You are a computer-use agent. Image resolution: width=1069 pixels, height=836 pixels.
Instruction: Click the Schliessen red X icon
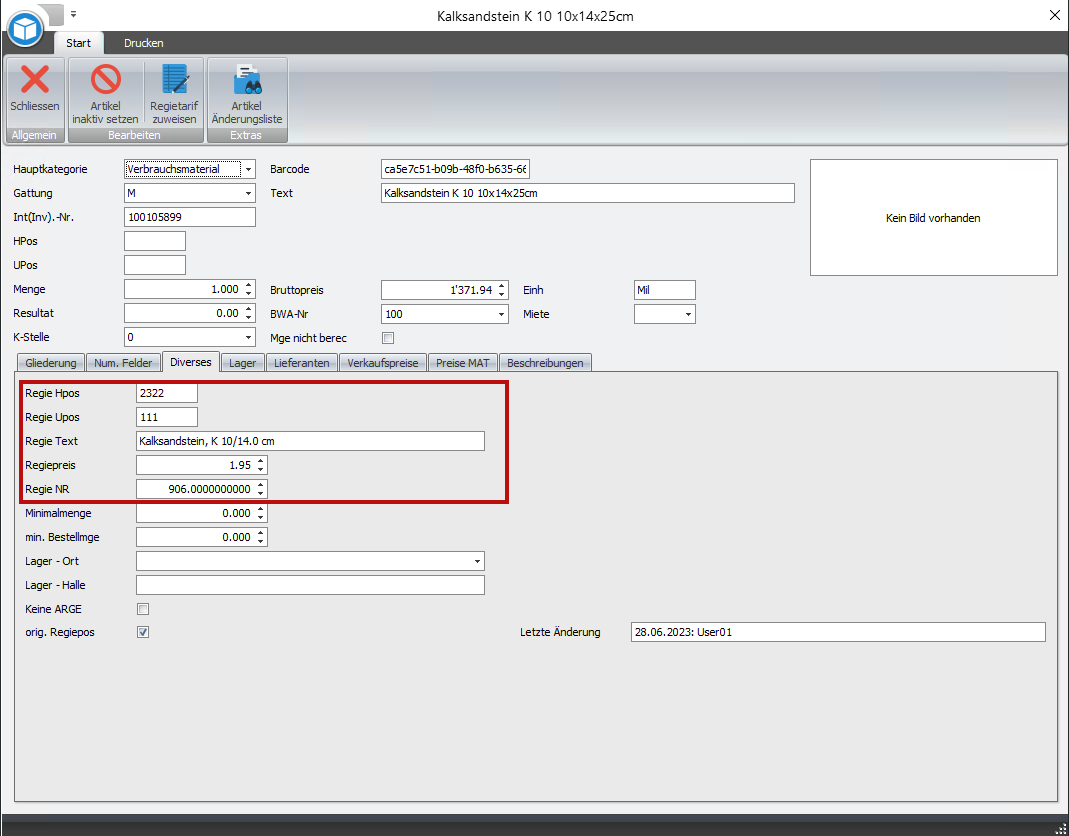(35, 80)
